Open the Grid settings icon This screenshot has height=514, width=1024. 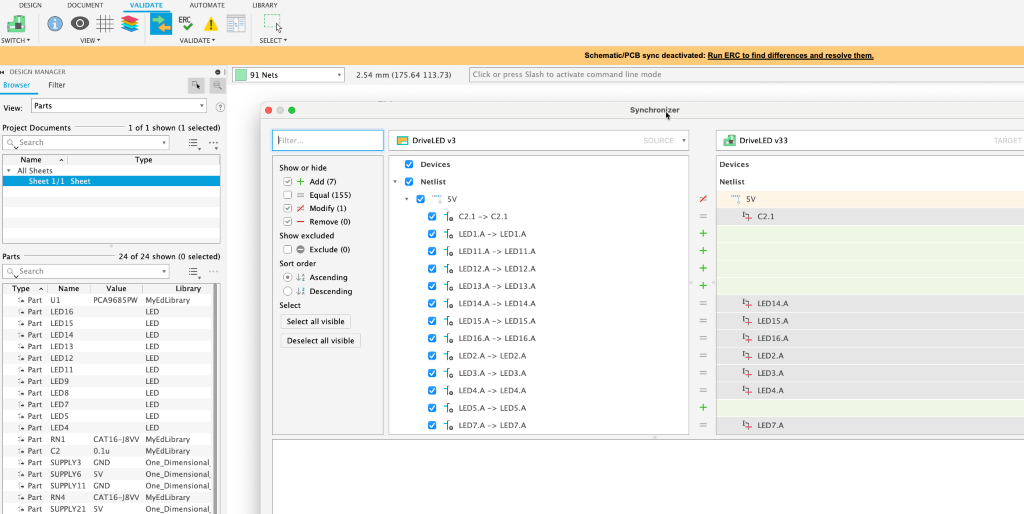tap(105, 23)
